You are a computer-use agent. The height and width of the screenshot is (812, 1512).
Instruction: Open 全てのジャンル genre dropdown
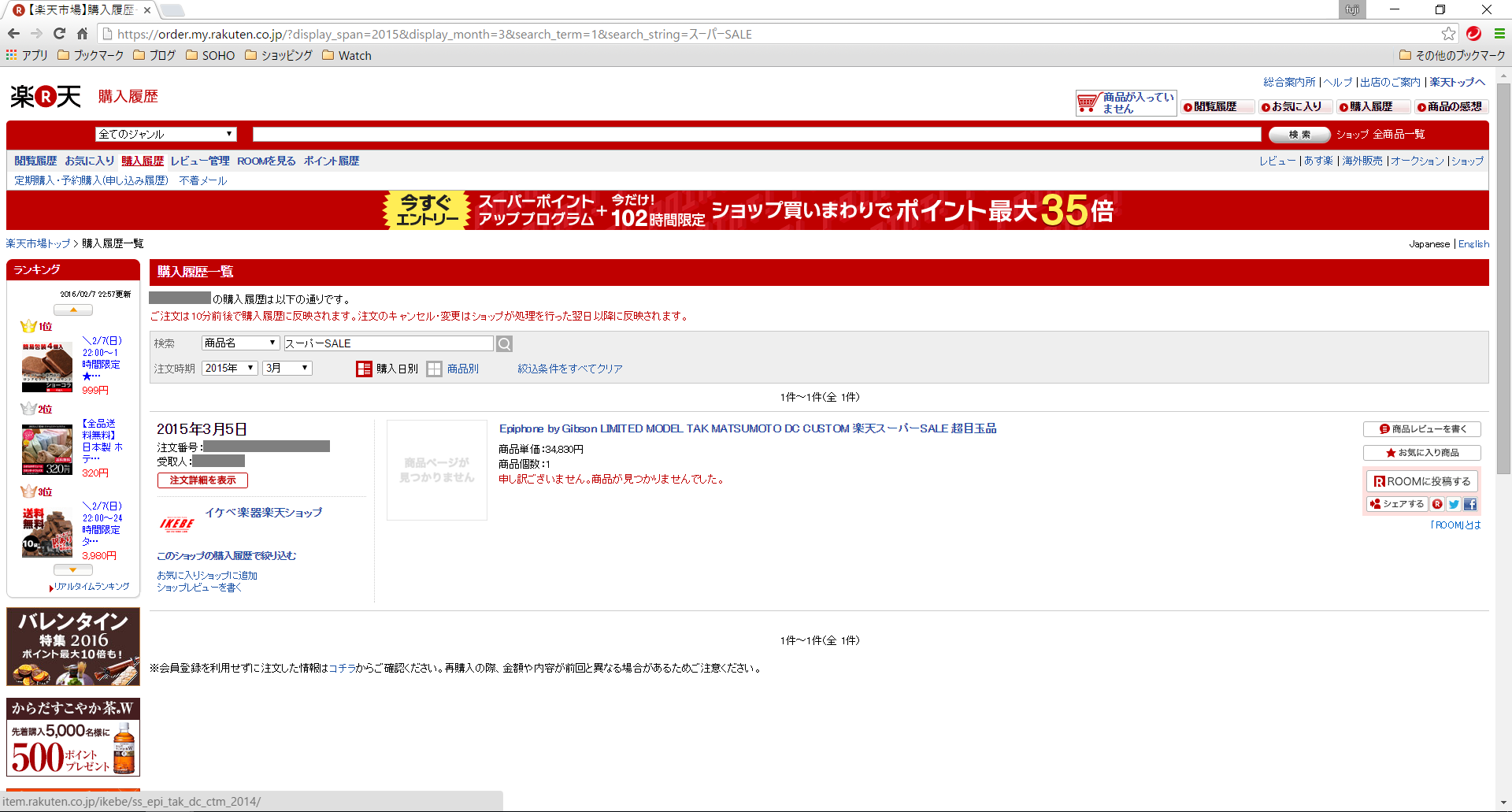165,134
